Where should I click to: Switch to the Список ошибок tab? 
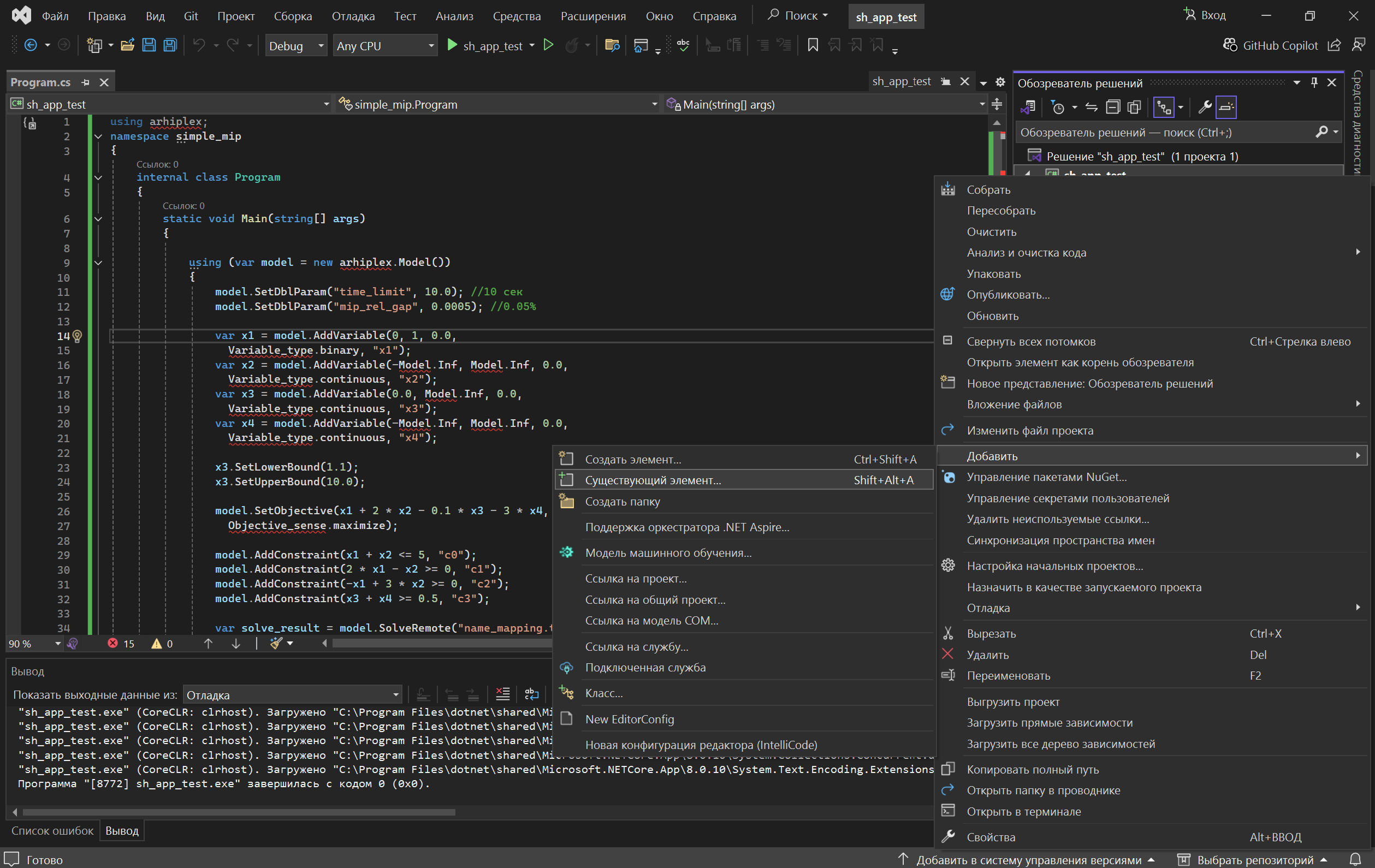[x=52, y=830]
